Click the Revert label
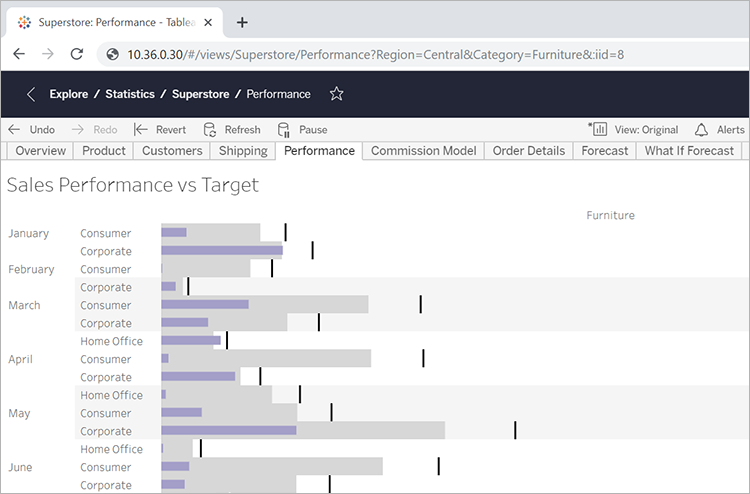Screen dimensions: 750x494 pyautogui.click(x=171, y=130)
